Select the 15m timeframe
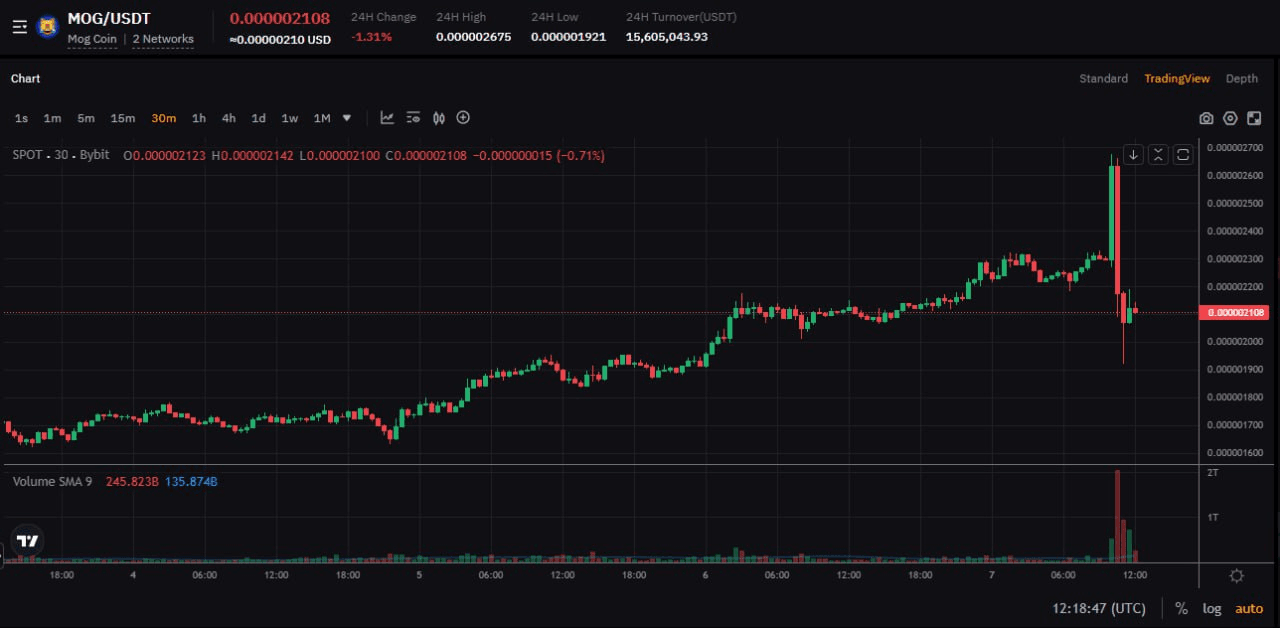The image size is (1280, 628). pyautogui.click(x=123, y=118)
